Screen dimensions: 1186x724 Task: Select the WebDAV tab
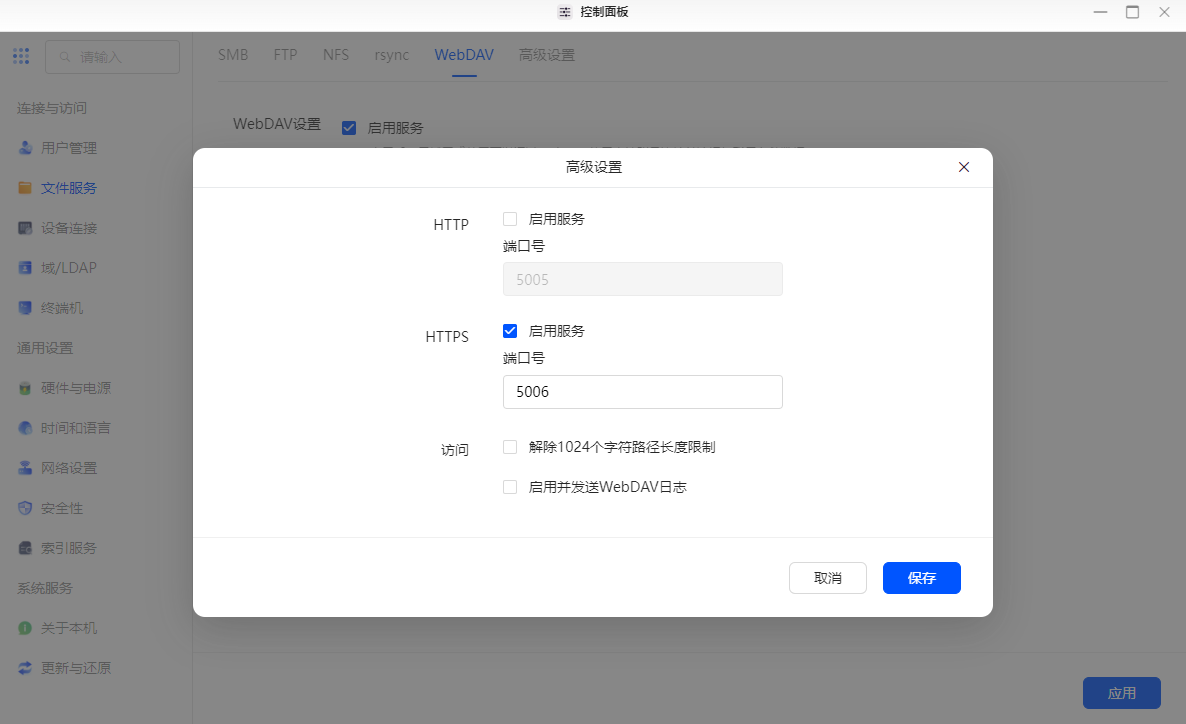464,54
